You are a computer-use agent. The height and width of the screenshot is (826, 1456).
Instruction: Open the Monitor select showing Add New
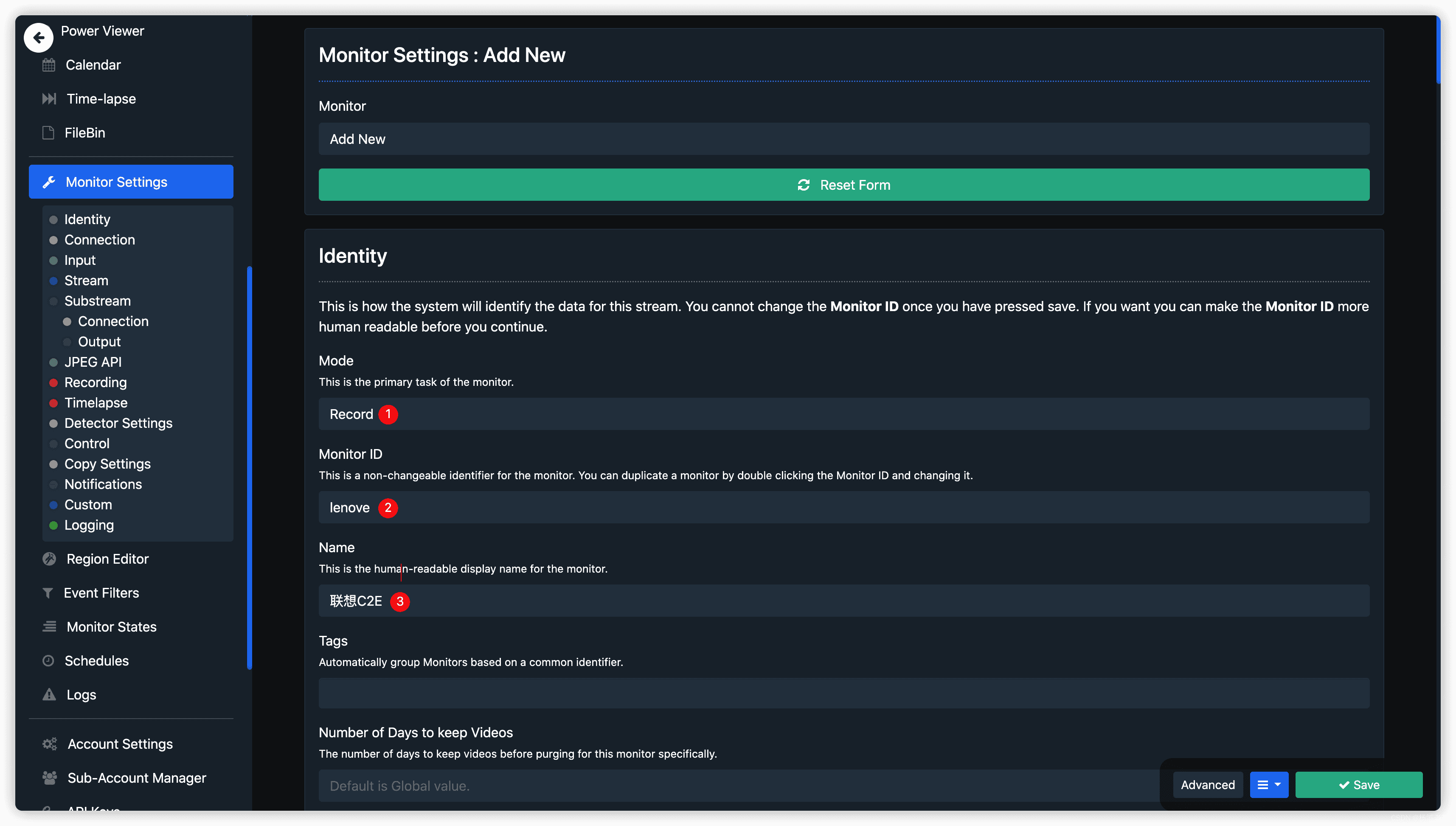843,139
